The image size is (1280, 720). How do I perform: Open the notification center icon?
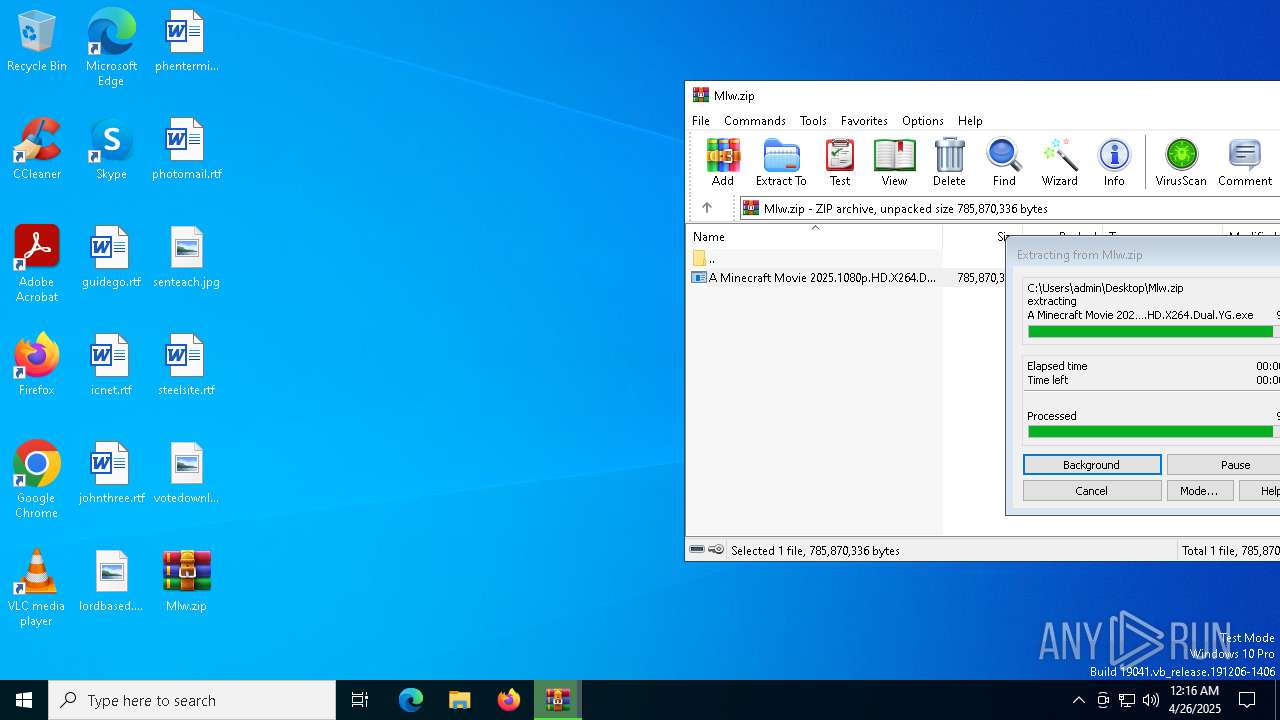click(1247, 700)
